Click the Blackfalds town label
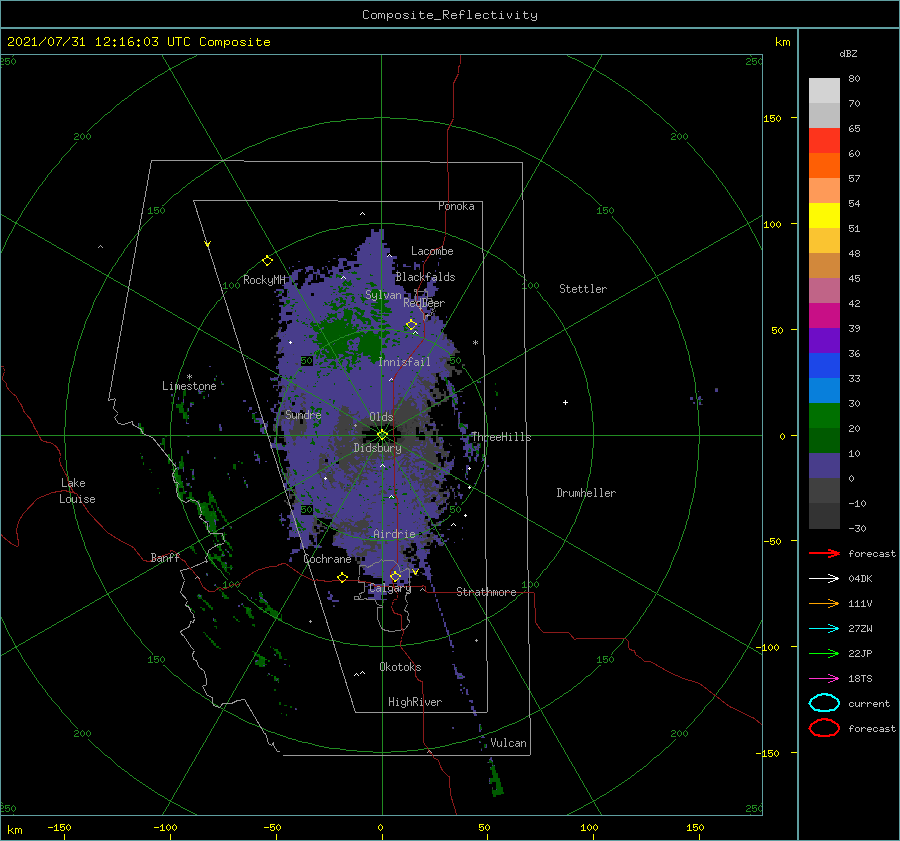Image resolution: width=900 pixels, height=841 pixels. pos(425,277)
